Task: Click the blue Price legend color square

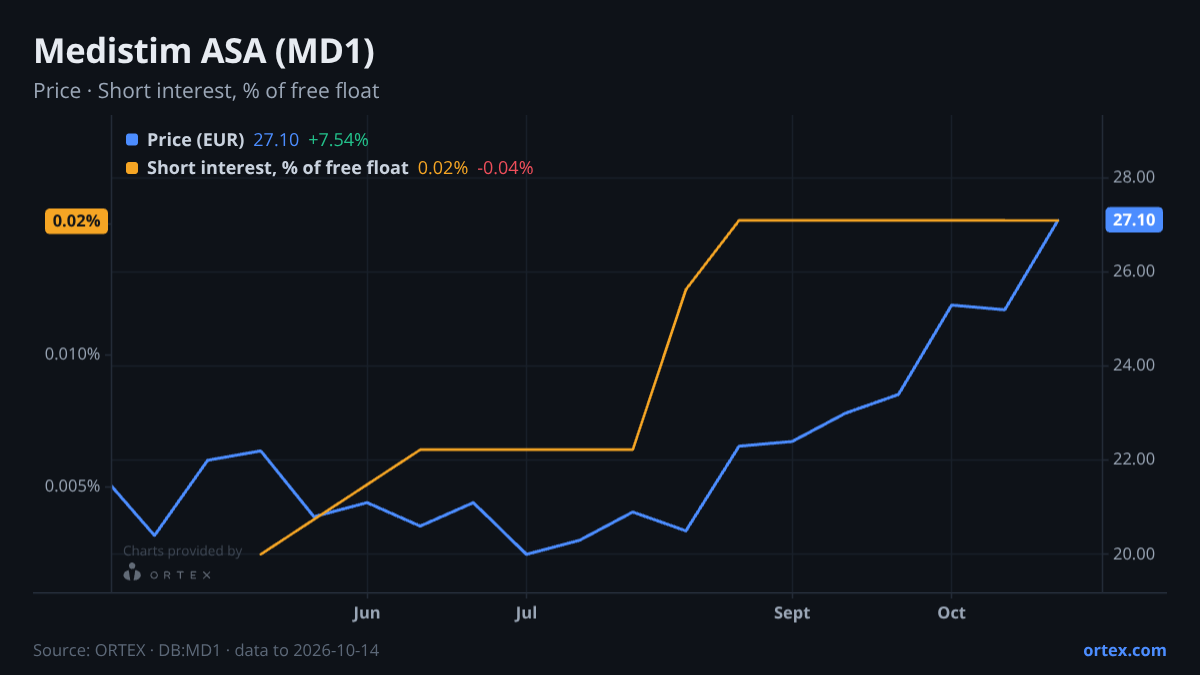Action: (x=132, y=140)
